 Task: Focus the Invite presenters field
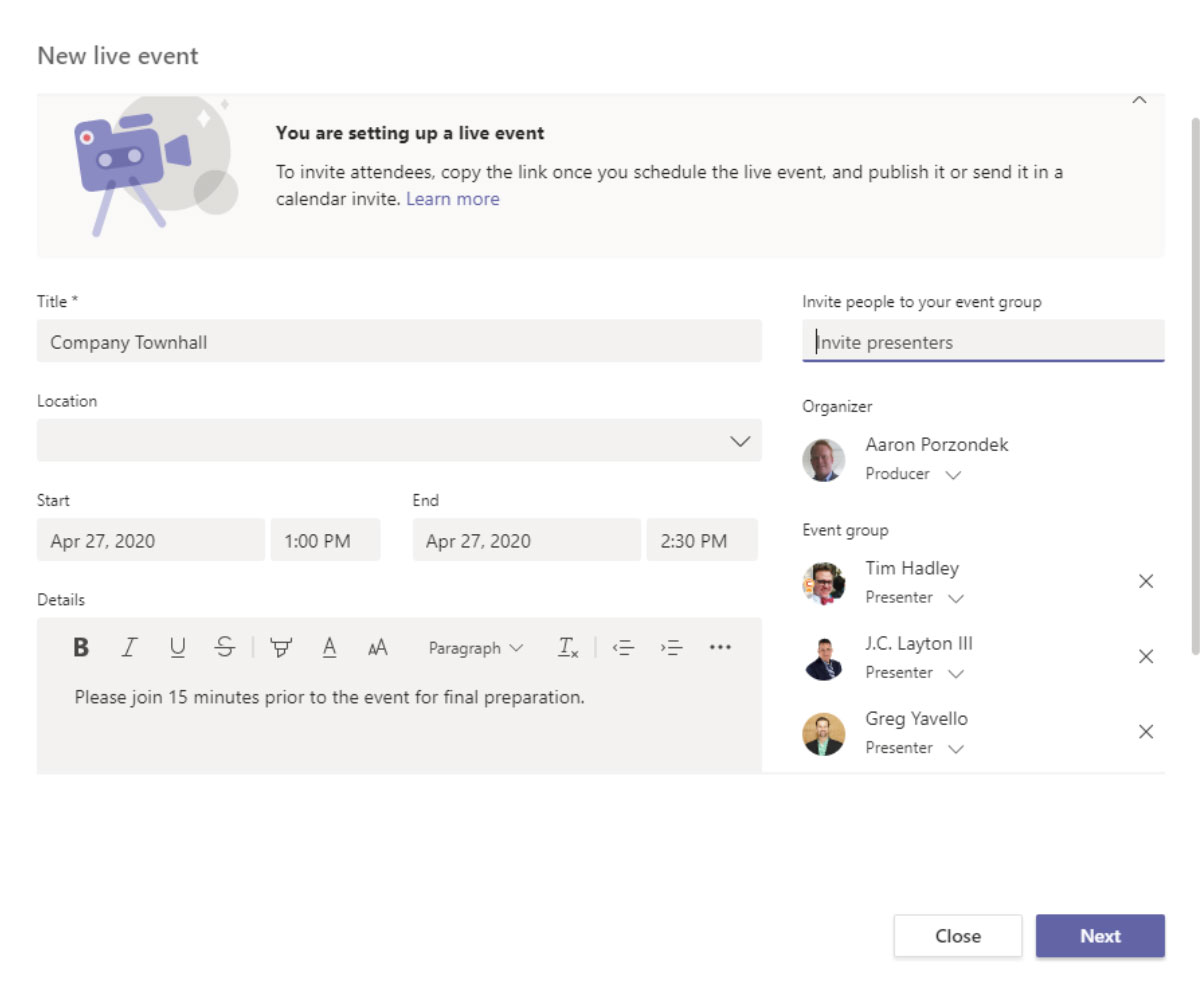point(983,341)
